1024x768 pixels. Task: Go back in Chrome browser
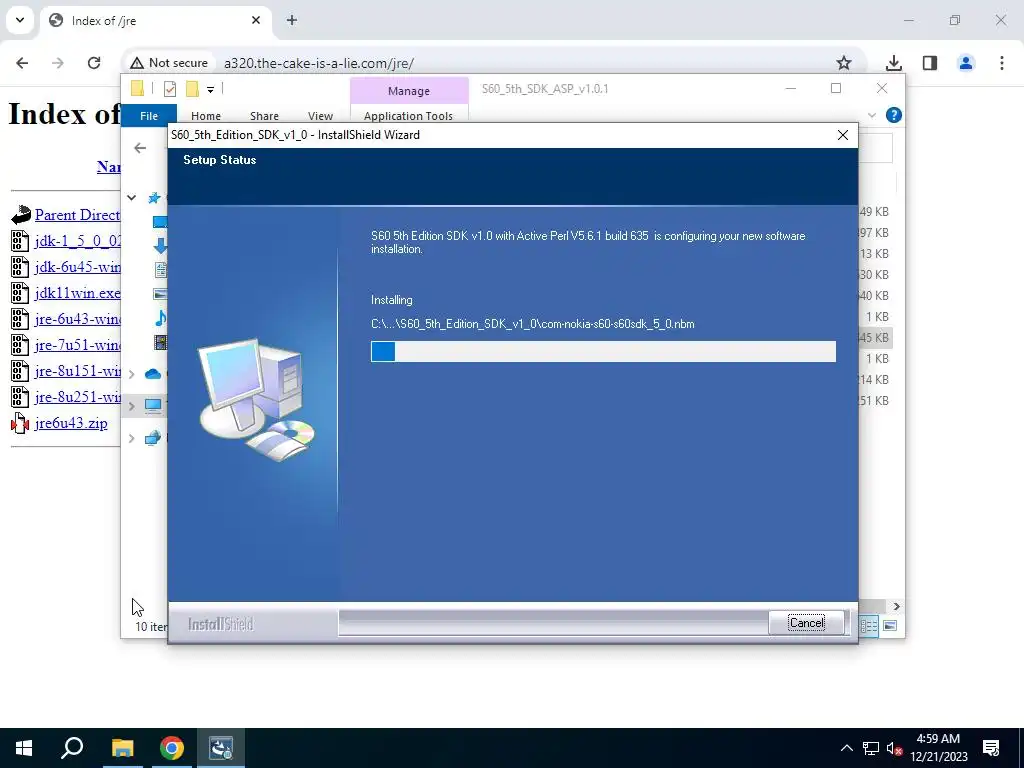(x=22, y=63)
